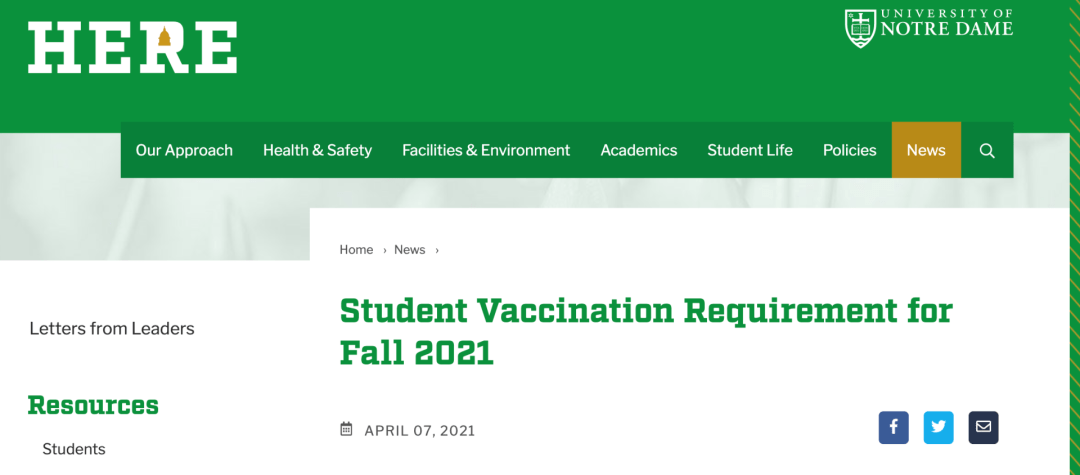1080x475 pixels.
Task: Click the Student Vaccination Requirement article title
Action: (646, 331)
